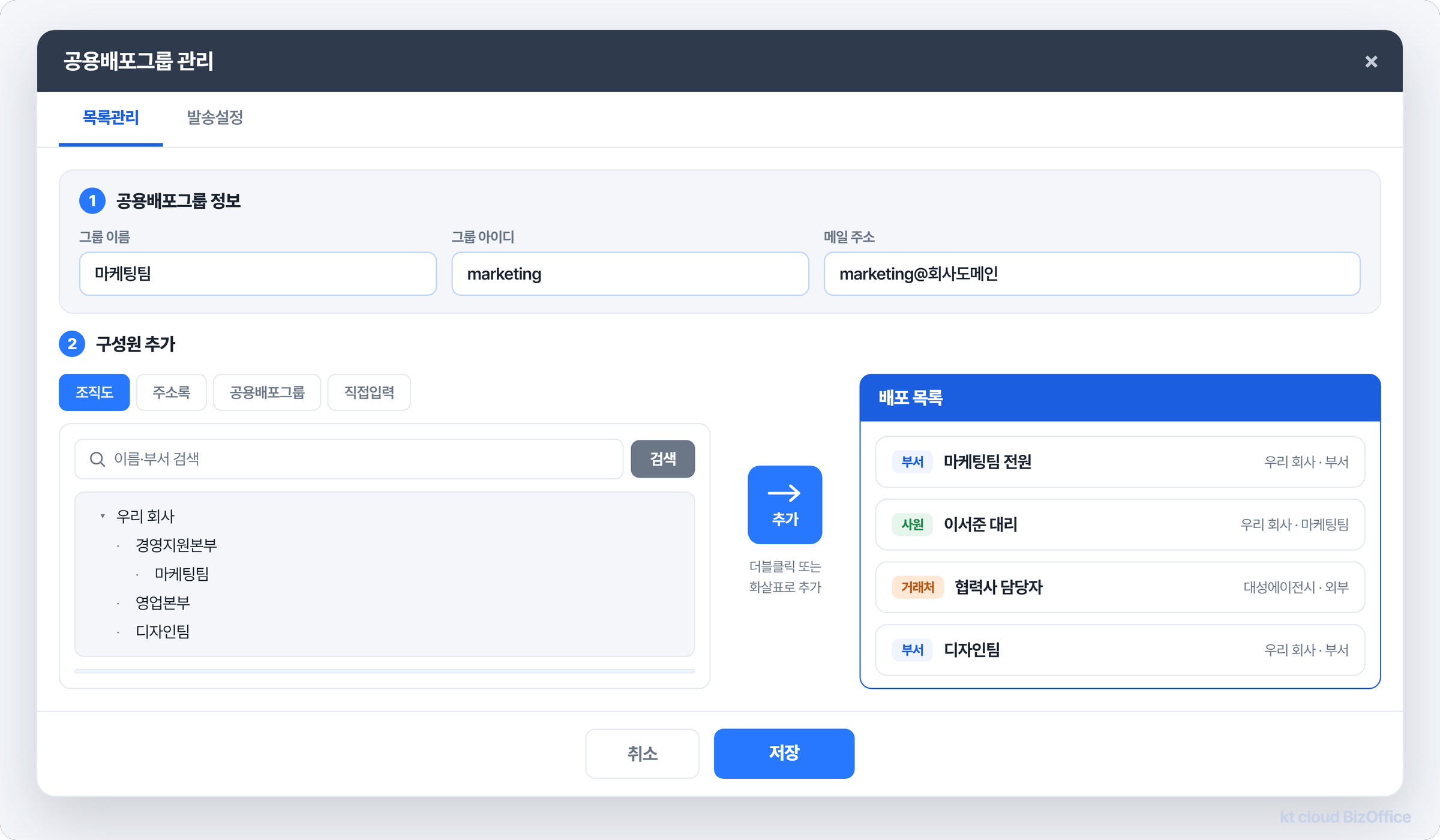Click the arrow 추가 button
The image size is (1440, 840).
(x=785, y=505)
